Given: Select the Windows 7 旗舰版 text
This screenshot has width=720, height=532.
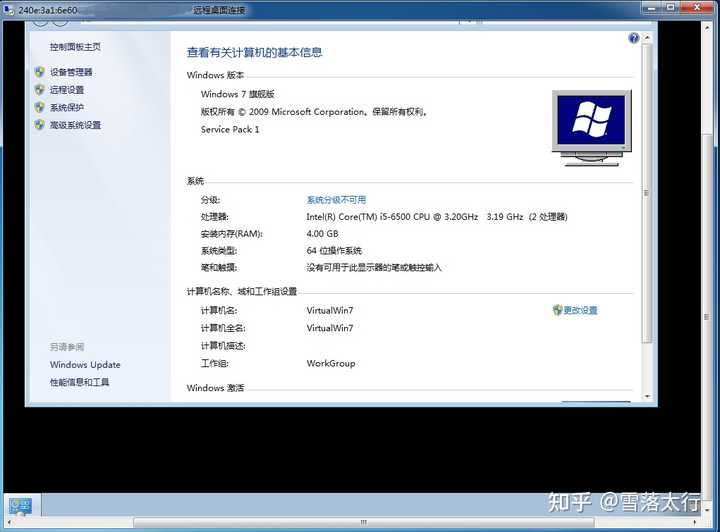Looking at the screenshot, I should (x=237, y=94).
